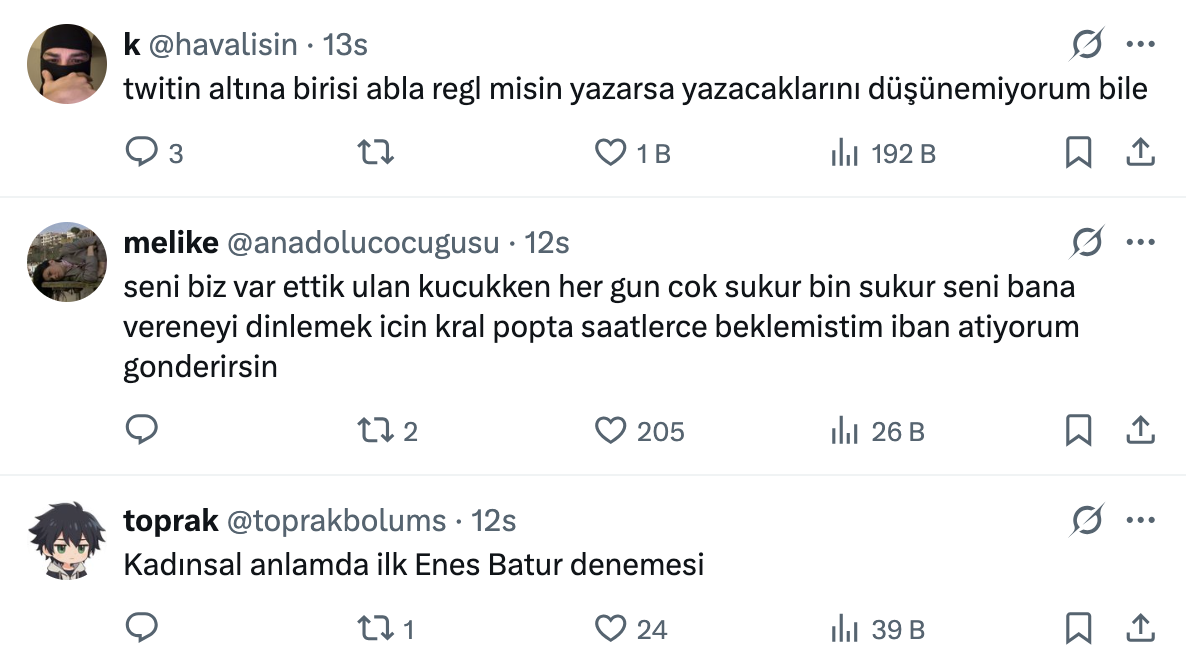
Task: Click @havalisin's profile picture
Action: coord(66,63)
